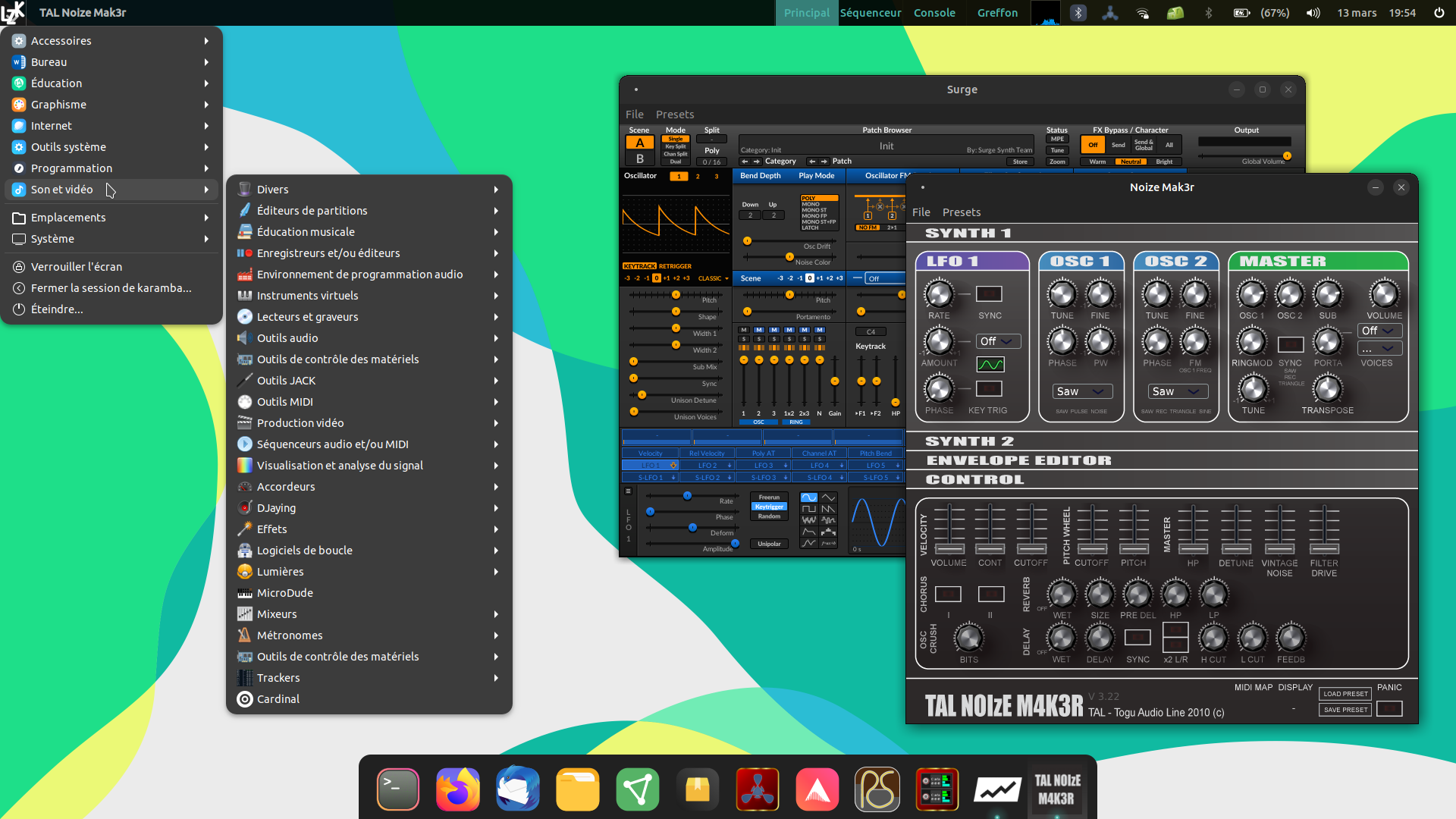Toggle the LFO 1 SYNC switch

point(989,294)
